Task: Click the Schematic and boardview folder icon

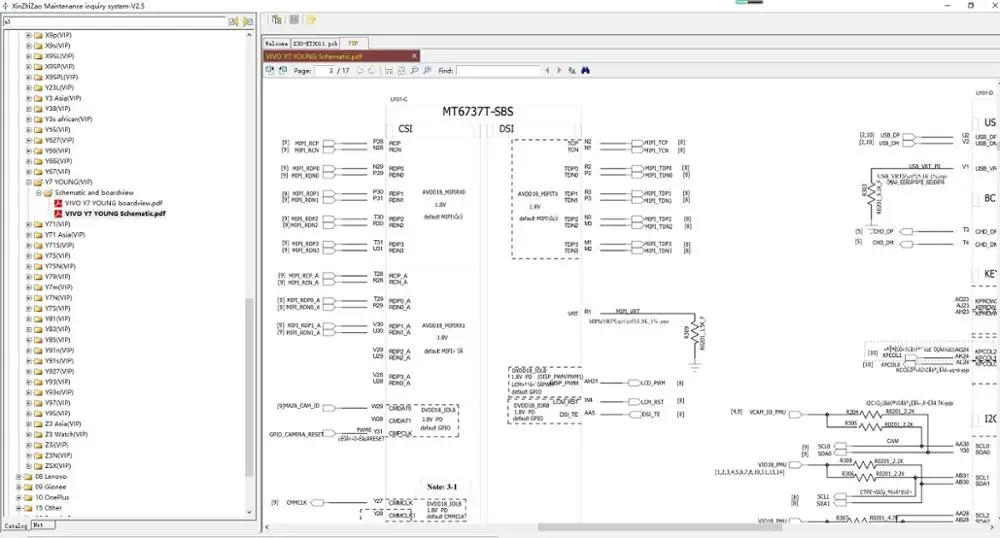Action: click(x=48, y=193)
